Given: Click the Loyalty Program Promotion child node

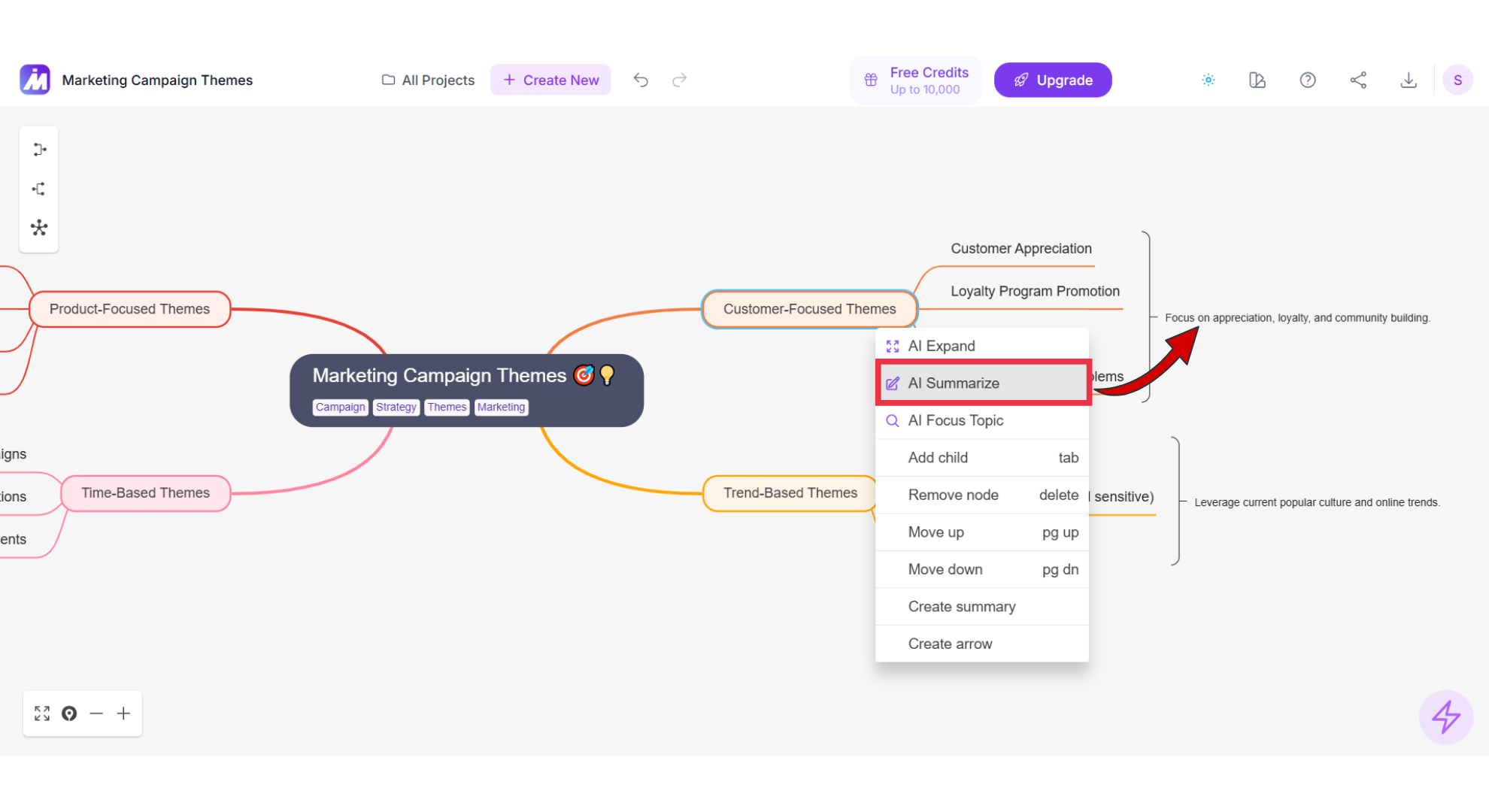Looking at the screenshot, I should point(1035,291).
